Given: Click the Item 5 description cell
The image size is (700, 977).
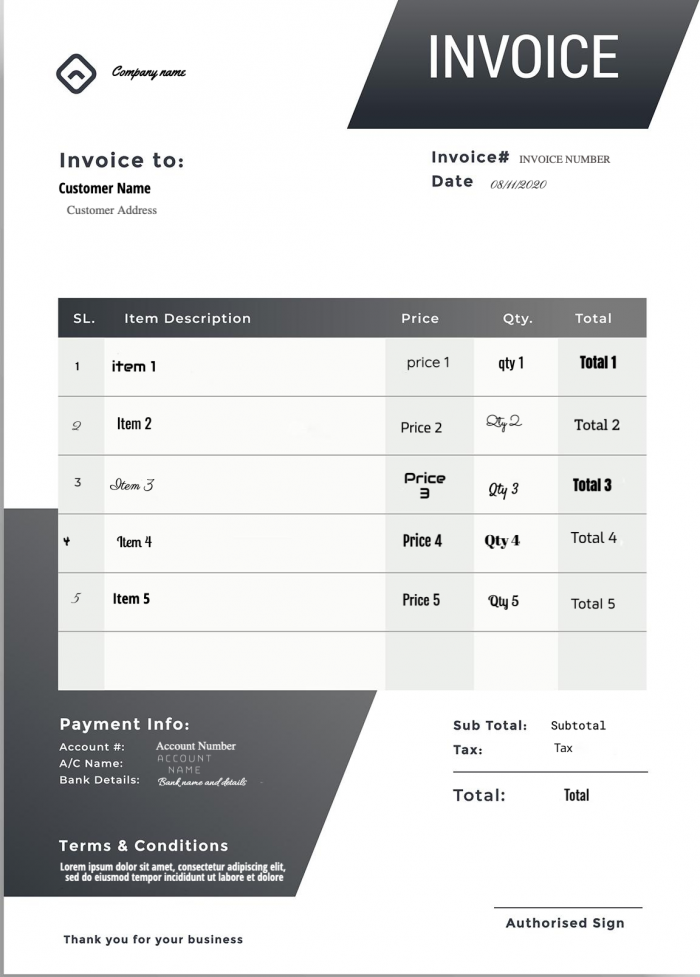Looking at the screenshot, I should pos(131,599).
